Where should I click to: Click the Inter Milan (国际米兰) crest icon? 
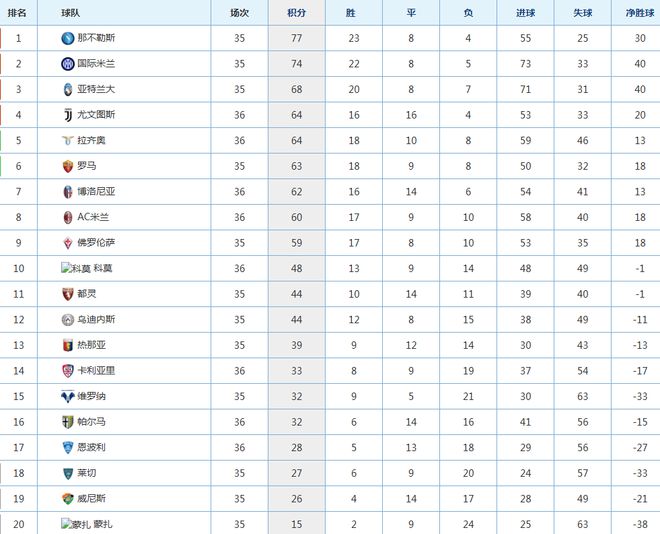click(67, 64)
